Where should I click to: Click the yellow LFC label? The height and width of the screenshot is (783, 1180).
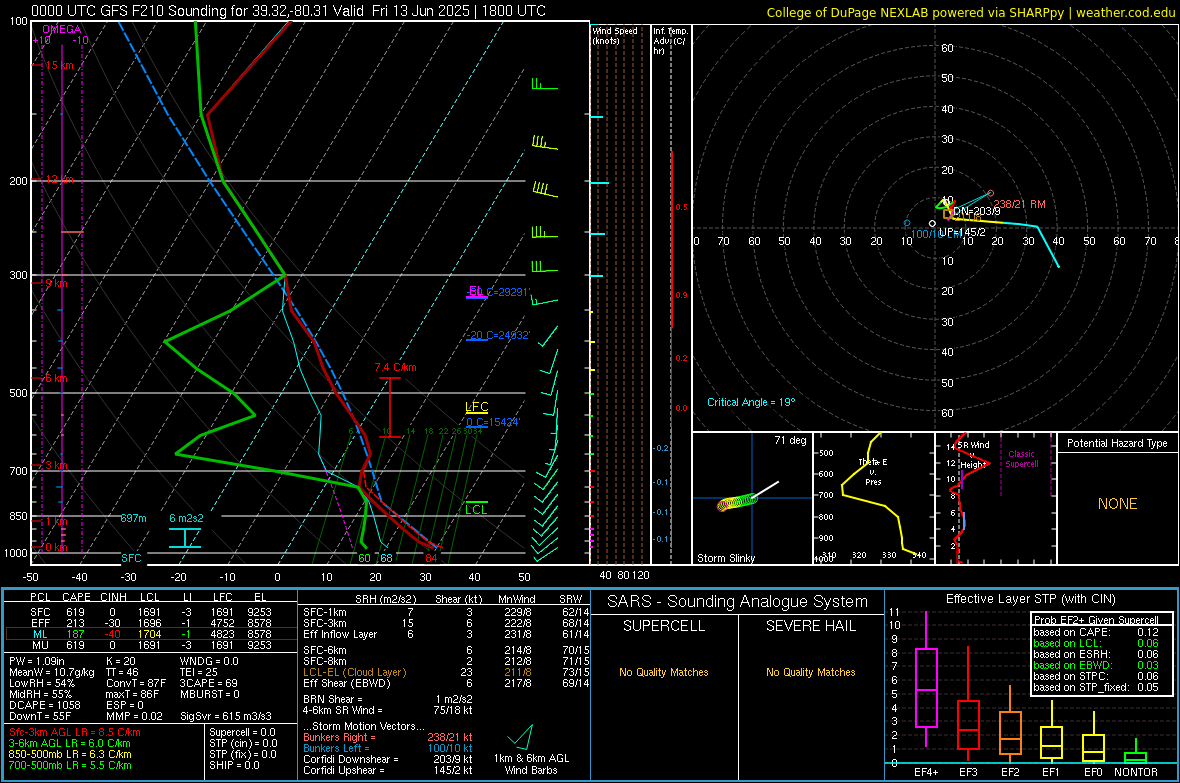click(x=477, y=407)
